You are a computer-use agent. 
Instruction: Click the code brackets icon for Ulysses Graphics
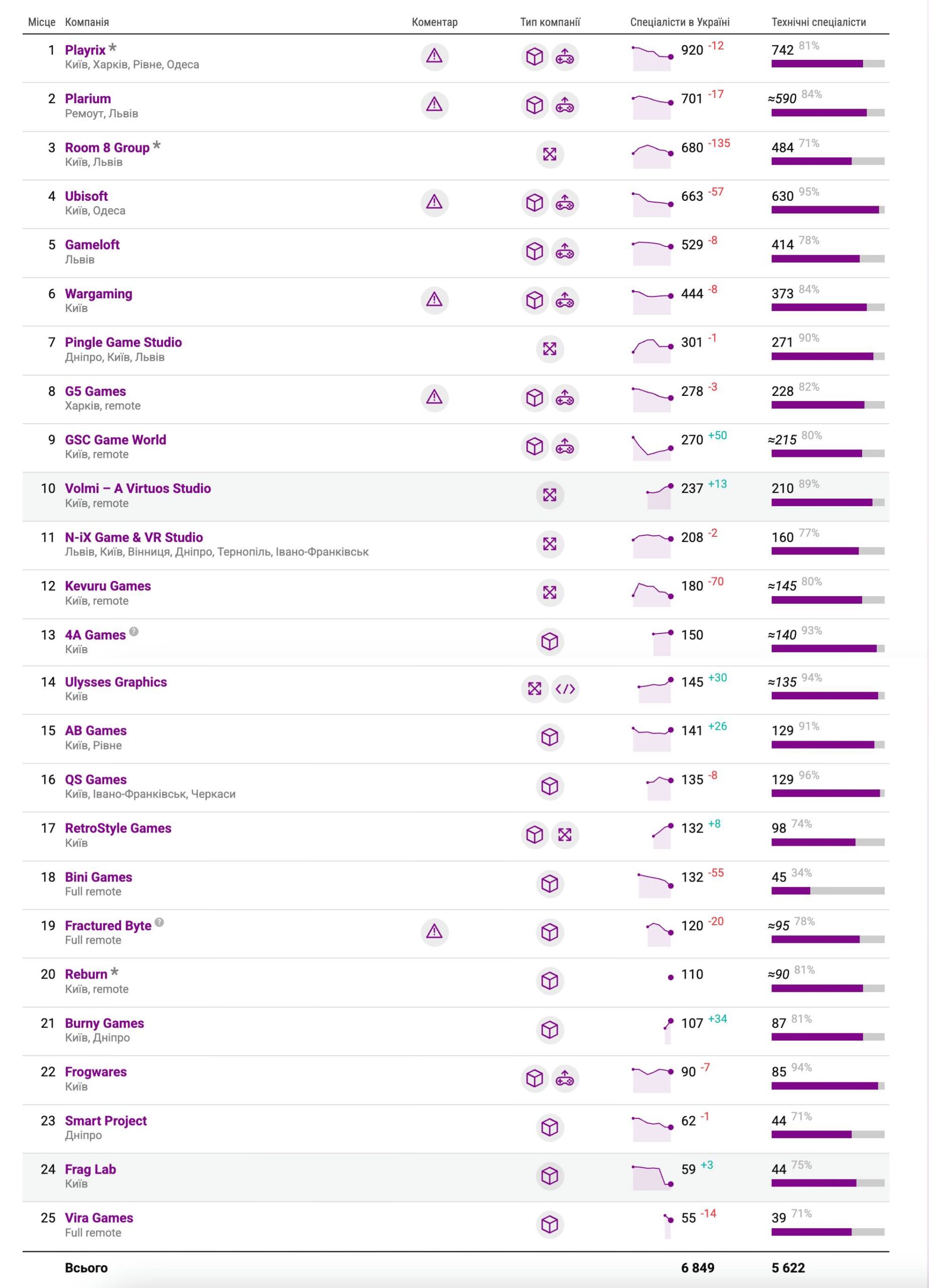[565, 689]
